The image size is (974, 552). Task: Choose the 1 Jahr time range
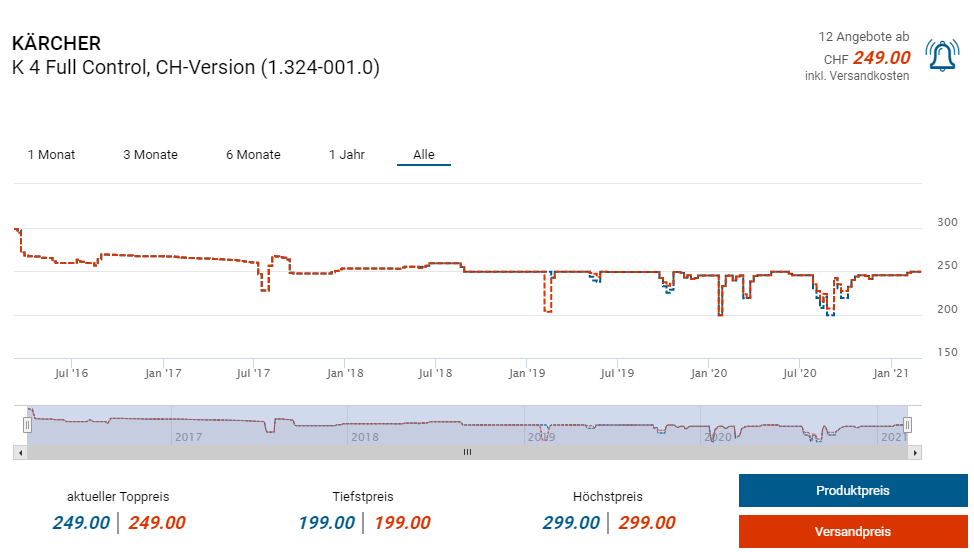click(347, 155)
